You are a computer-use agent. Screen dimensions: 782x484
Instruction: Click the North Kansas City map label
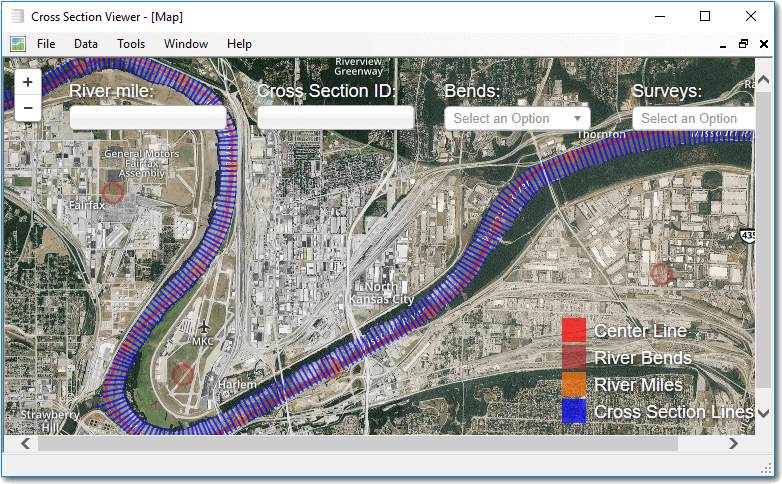[381, 293]
